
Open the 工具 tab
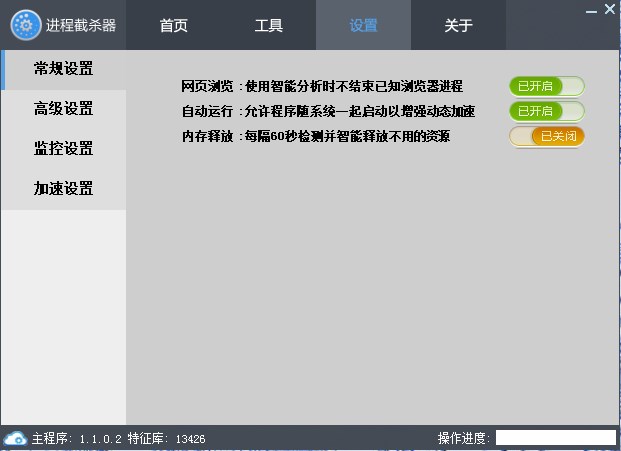[x=268, y=25]
